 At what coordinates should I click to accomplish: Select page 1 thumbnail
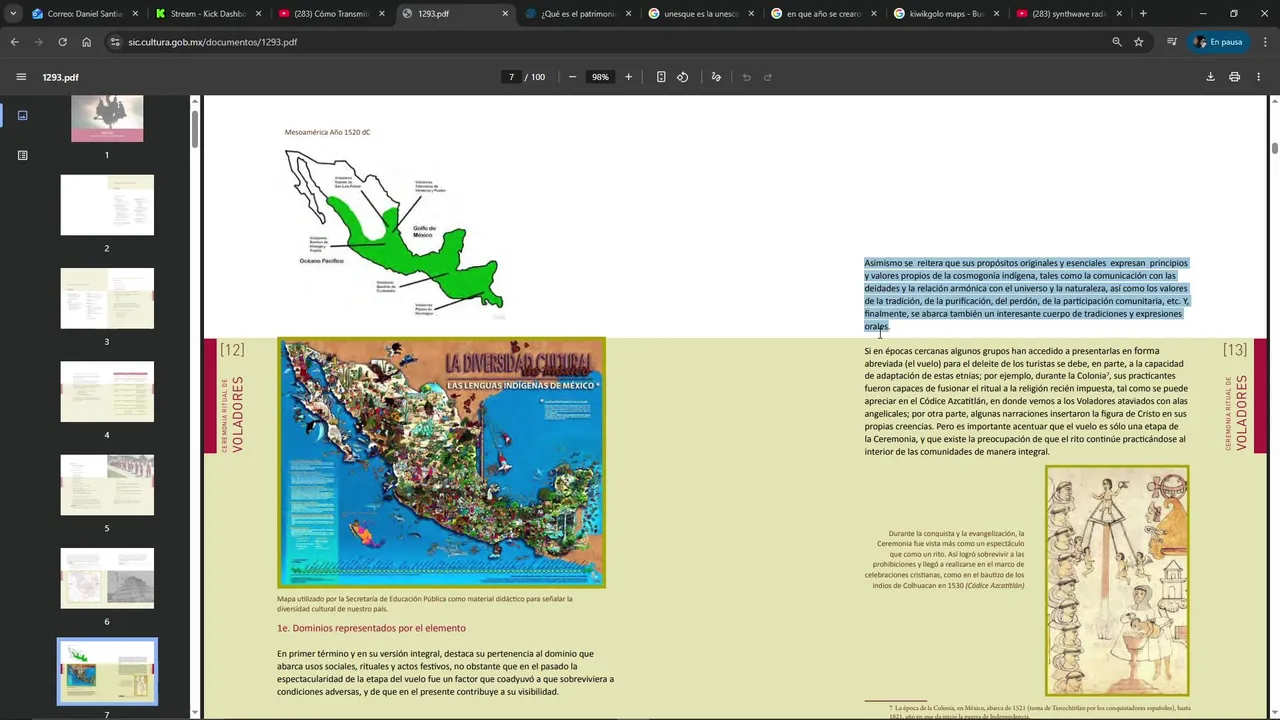pos(107,118)
